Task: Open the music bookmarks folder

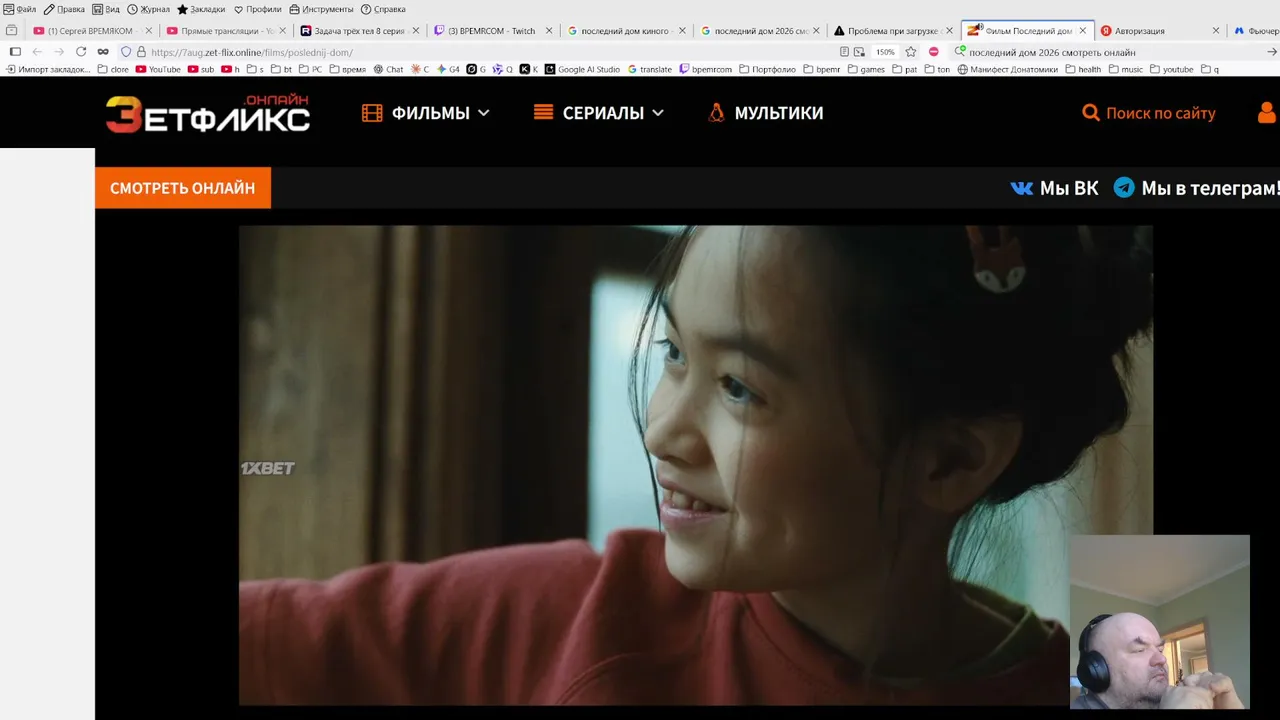Action: pyautogui.click(x=1125, y=69)
